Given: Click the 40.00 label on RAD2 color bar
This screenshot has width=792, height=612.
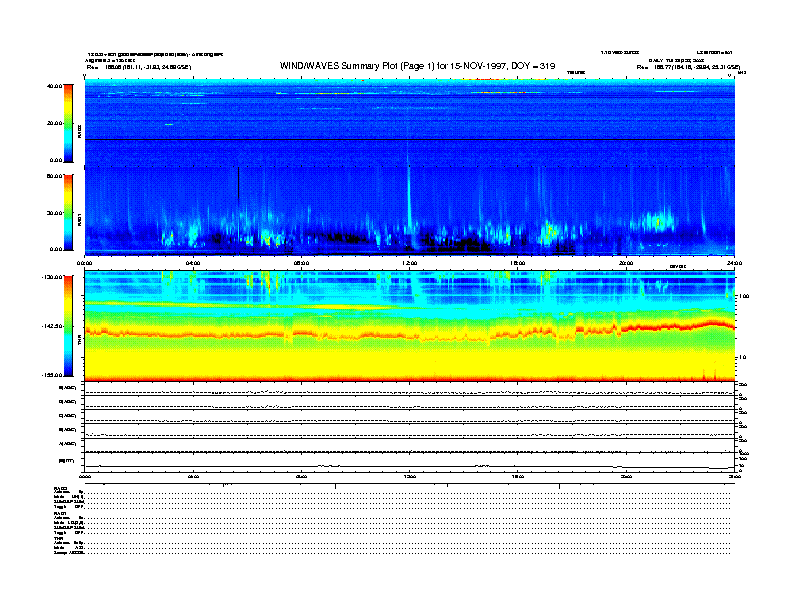Looking at the screenshot, I should (54, 86).
